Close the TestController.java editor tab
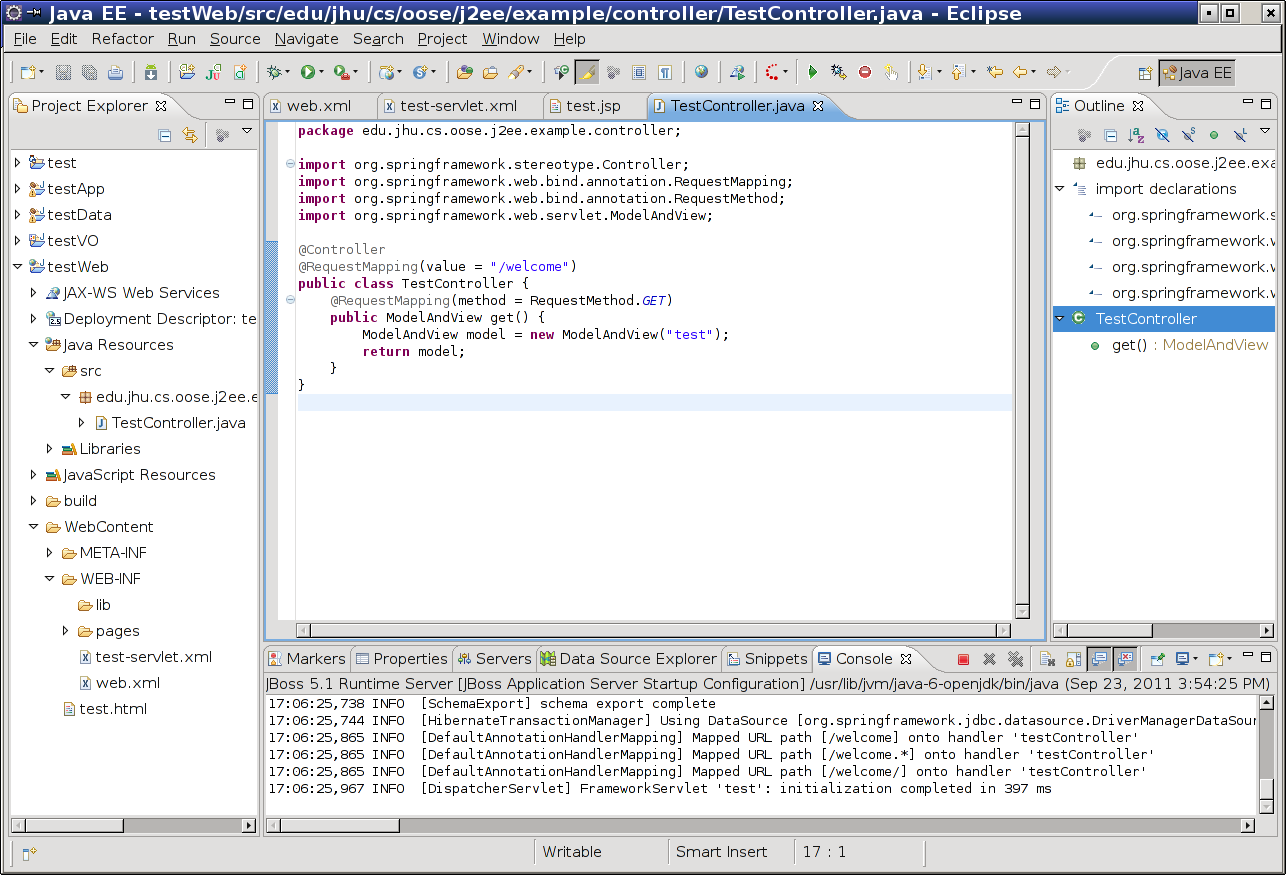Image resolution: width=1286 pixels, height=875 pixels. [x=817, y=106]
